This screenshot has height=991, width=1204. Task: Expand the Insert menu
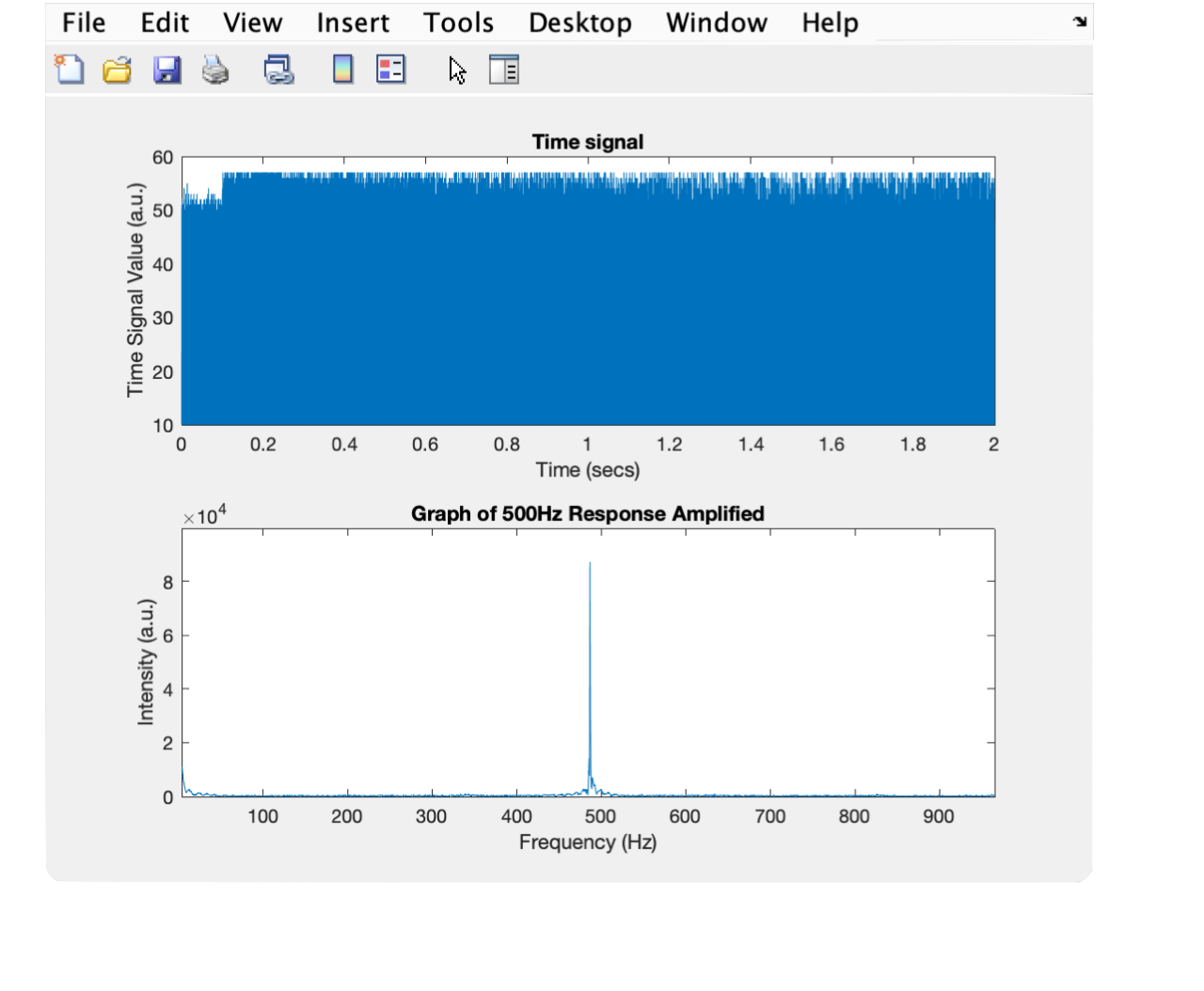click(353, 23)
